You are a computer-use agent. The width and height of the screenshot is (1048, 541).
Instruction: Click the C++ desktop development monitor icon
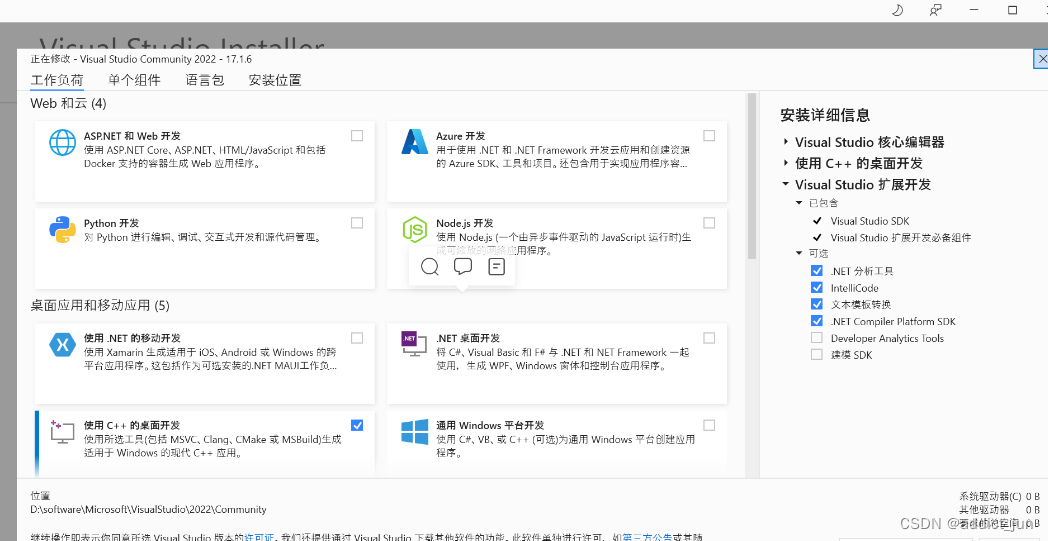click(62, 432)
